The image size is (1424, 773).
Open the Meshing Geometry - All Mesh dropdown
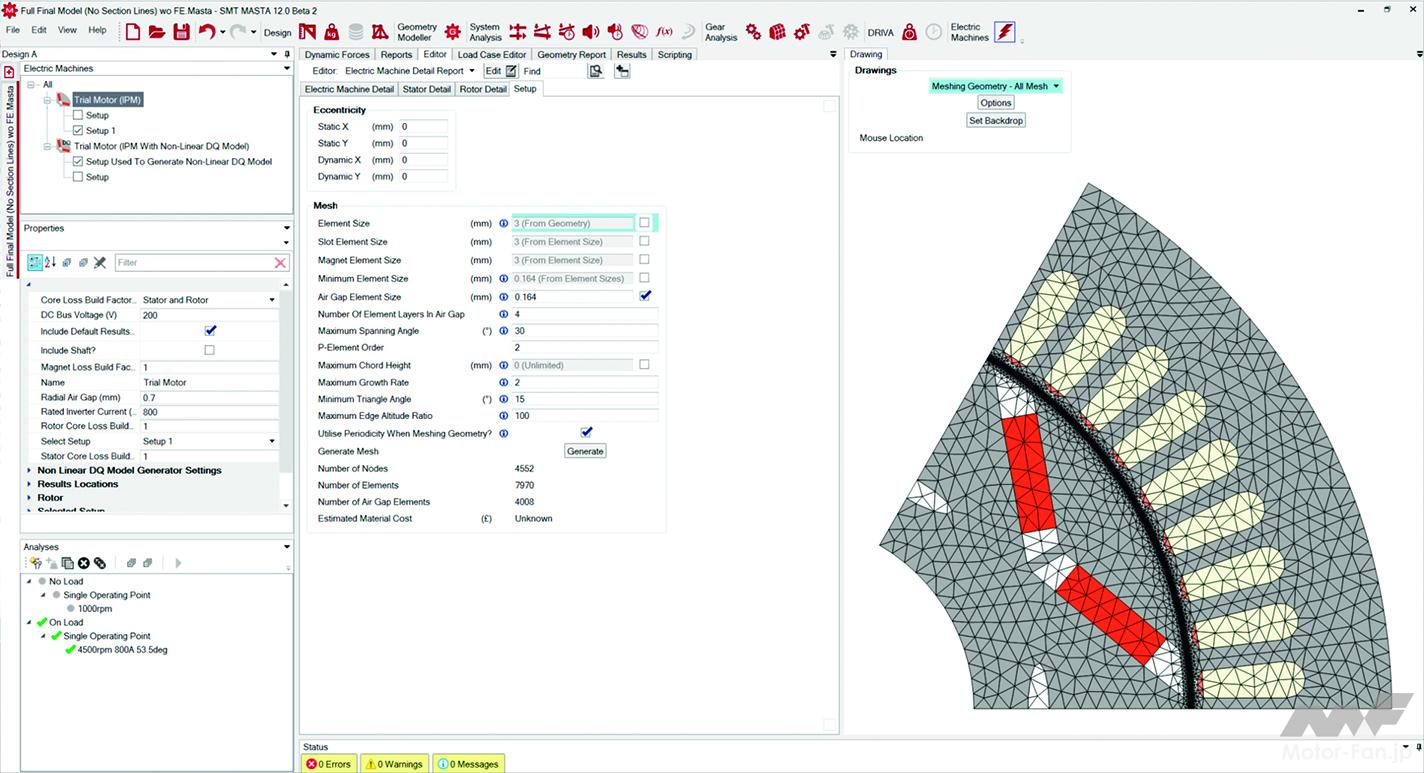994,86
